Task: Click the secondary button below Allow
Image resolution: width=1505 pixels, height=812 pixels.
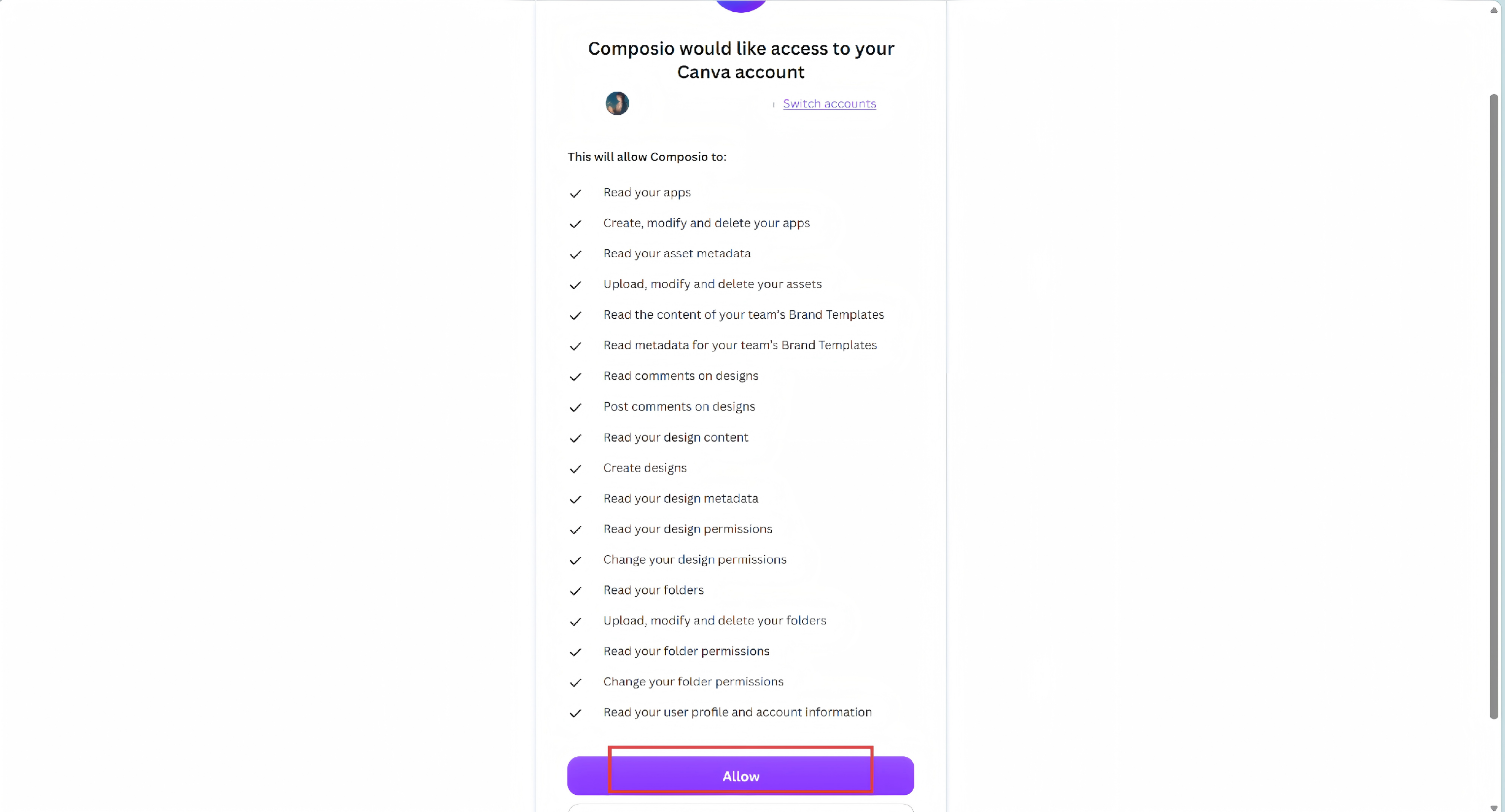Action: pos(741,808)
